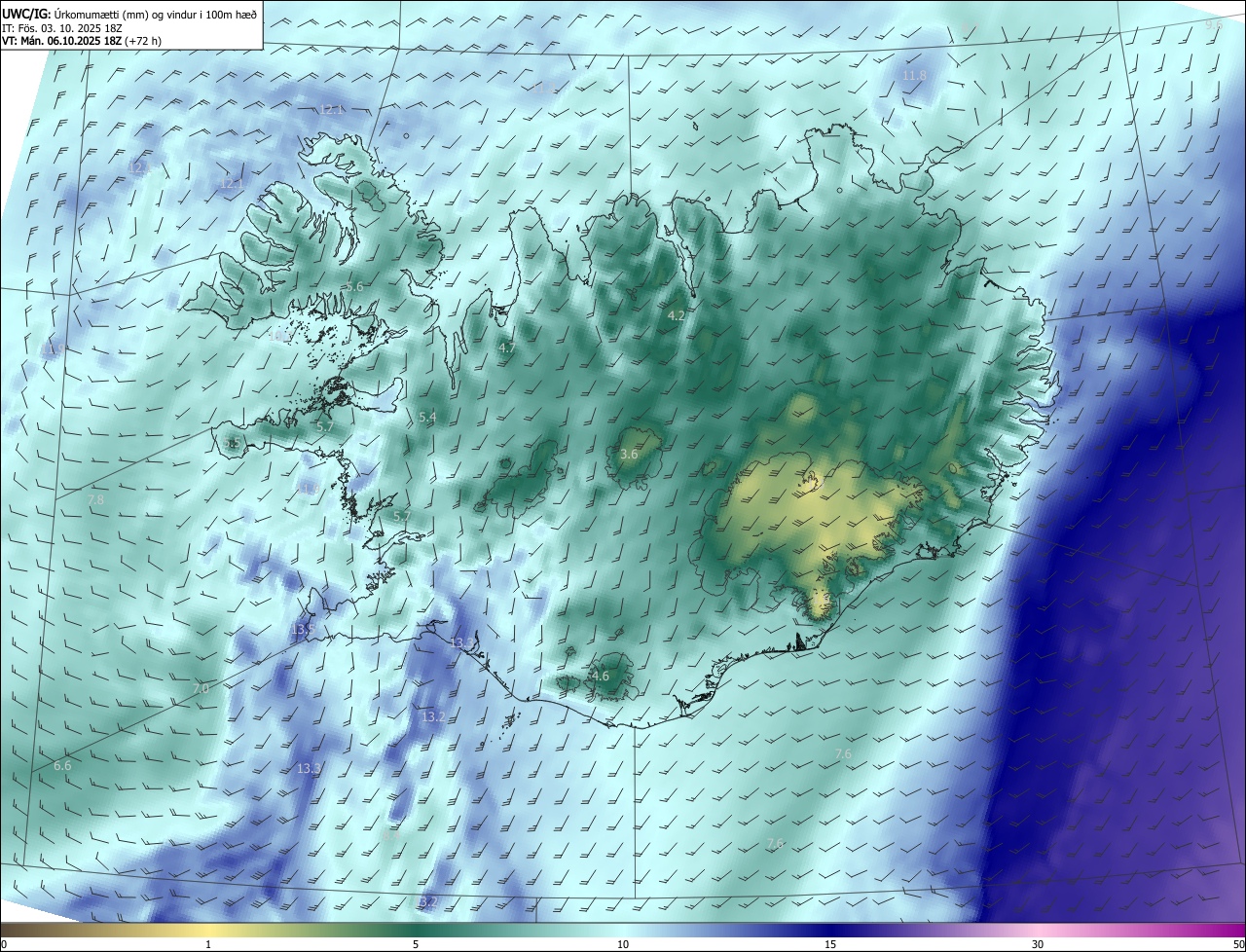This screenshot has height=952, width=1246.
Task: Click the initialization time line "IT: Fös. 03. 10. 2025 18Z"
Action: [61, 27]
